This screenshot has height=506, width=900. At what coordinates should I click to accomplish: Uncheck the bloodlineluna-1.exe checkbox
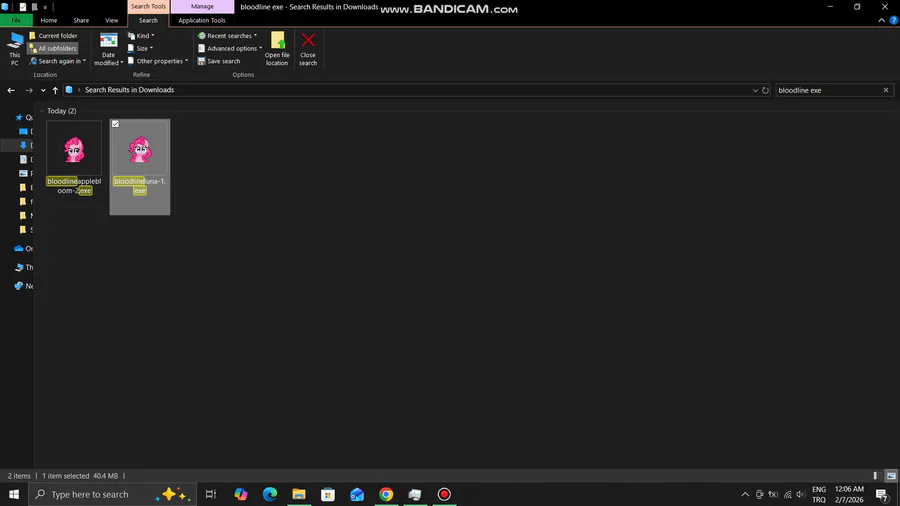click(115, 124)
